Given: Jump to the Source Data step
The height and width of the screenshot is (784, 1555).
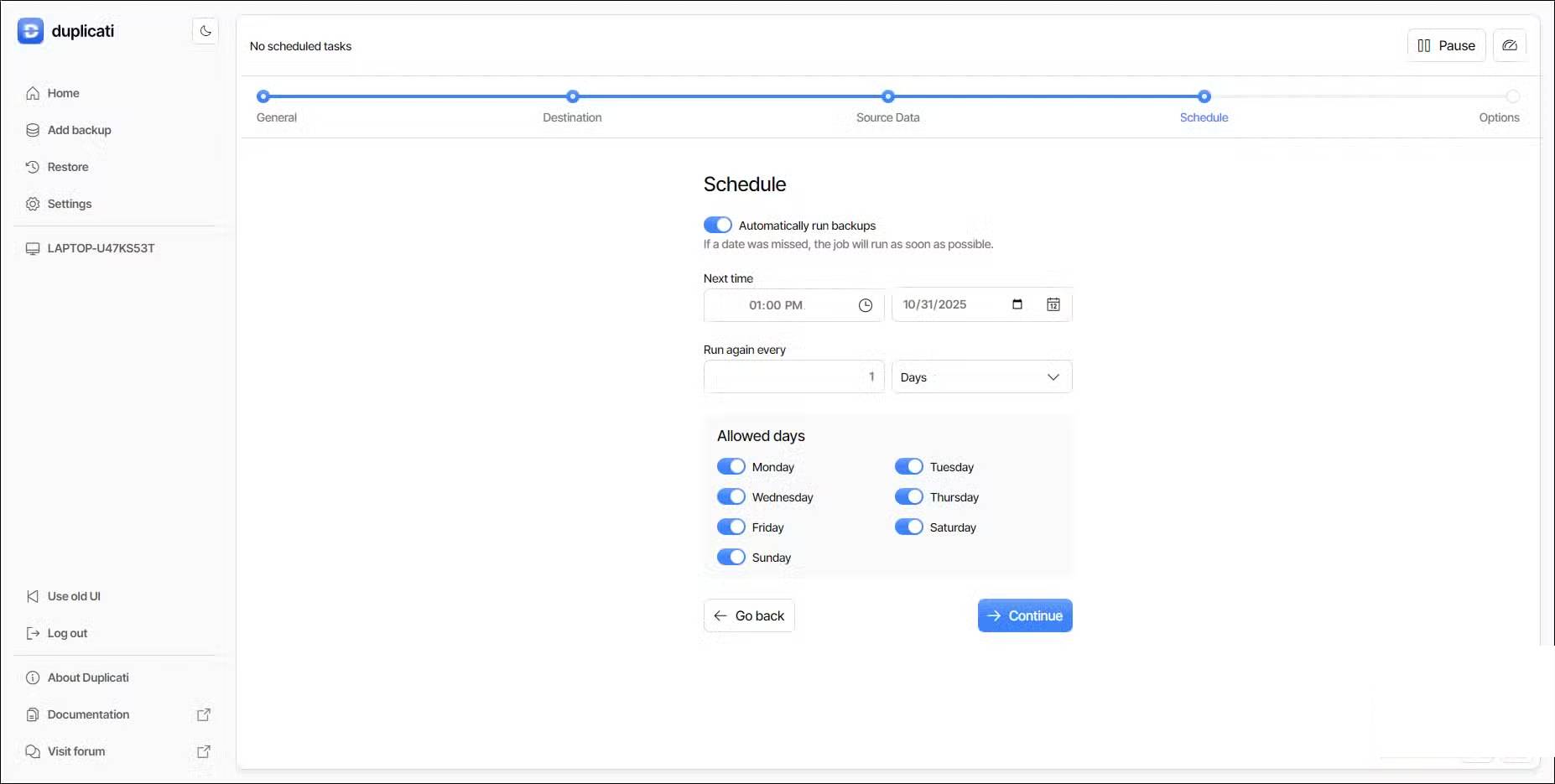Looking at the screenshot, I should pyautogui.click(x=887, y=97).
